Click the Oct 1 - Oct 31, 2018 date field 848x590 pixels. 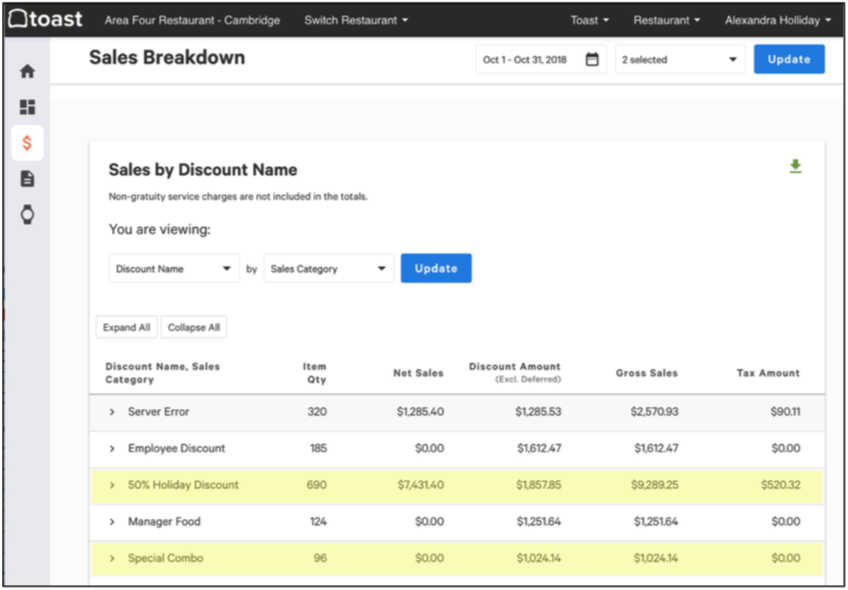click(x=525, y=60)
